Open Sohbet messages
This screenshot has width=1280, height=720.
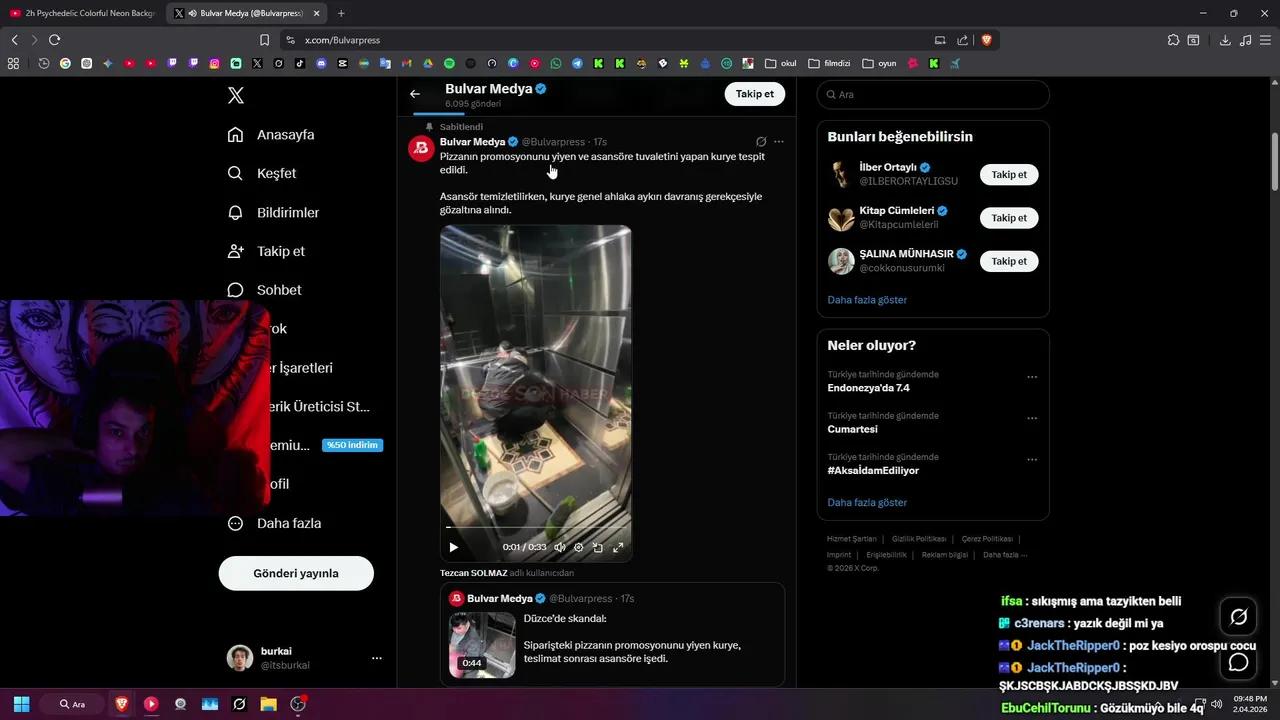point(264,290)
